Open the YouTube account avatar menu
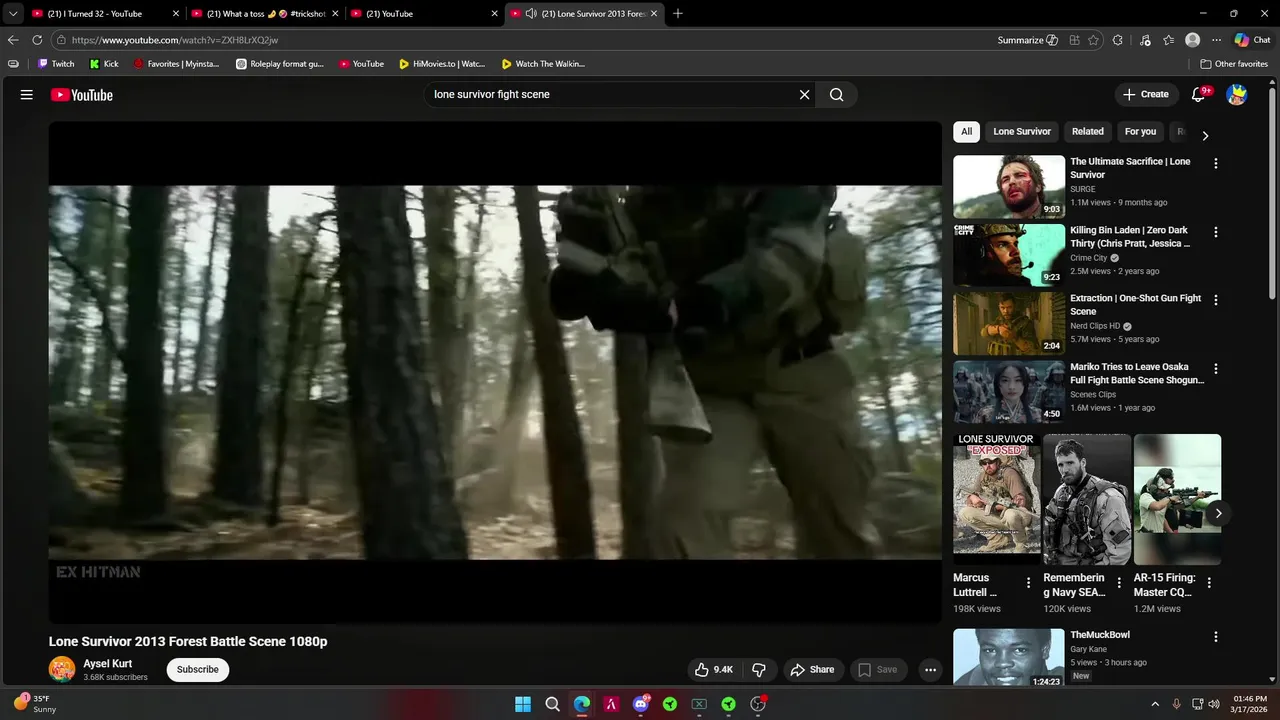The image size is (1280, 720). pyautogui.click(x=1237, y=95)
